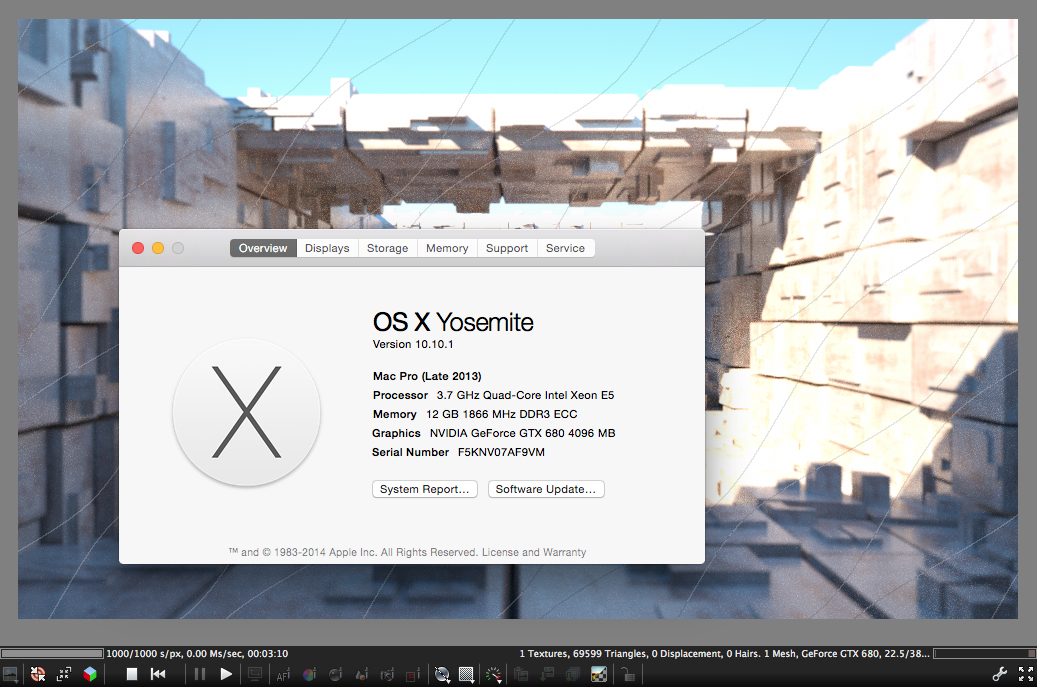Pause the render

tap(200, 674)
